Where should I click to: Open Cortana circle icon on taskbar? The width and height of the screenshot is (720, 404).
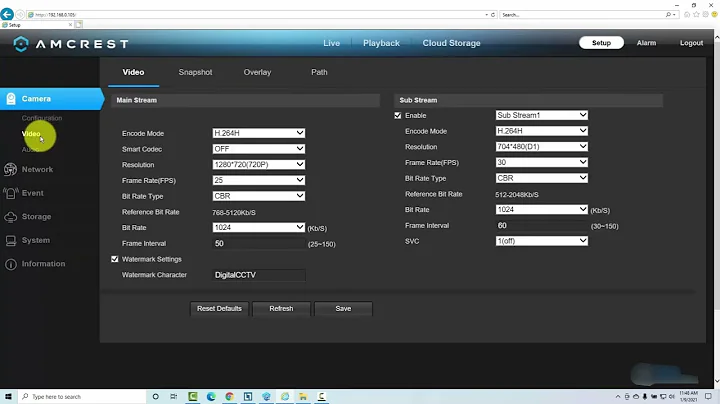pyautogui.click(x=156, y=397)
